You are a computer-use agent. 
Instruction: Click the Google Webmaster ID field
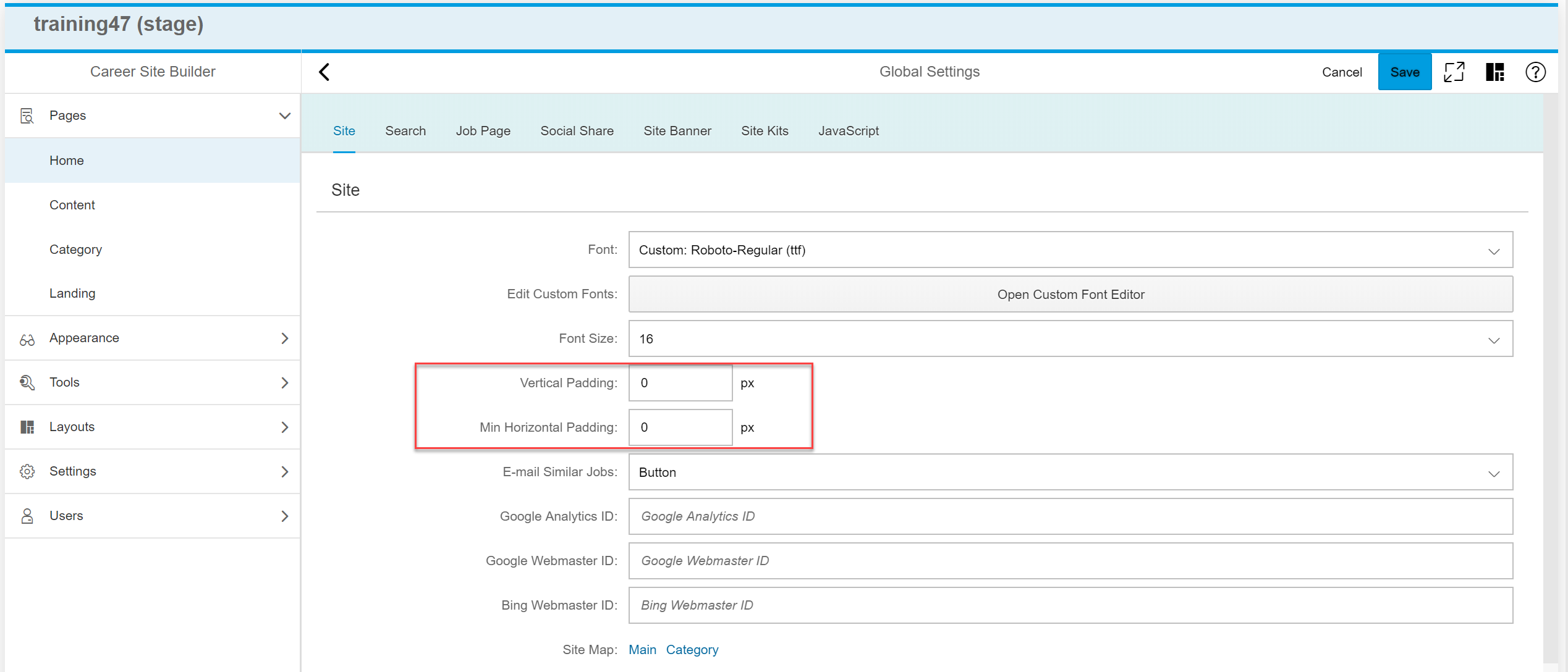pyautogui.click(x=1070, y=561)
